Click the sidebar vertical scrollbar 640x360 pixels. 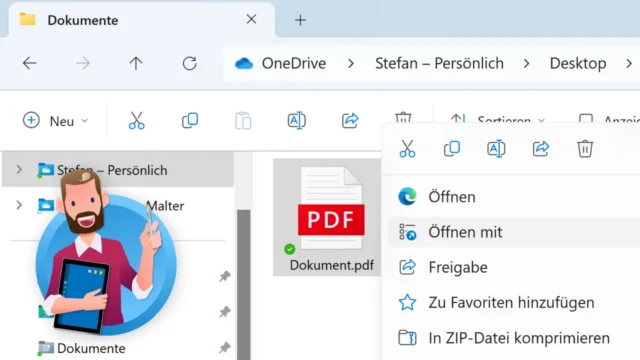pyautogui.click(x=244, y=285)
